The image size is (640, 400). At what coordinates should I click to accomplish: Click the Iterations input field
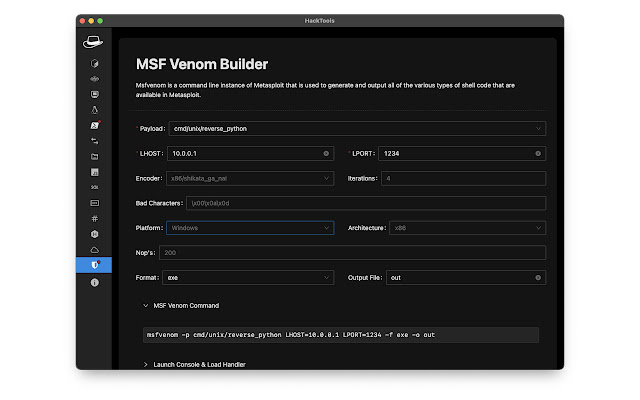(x=463, y=178)
